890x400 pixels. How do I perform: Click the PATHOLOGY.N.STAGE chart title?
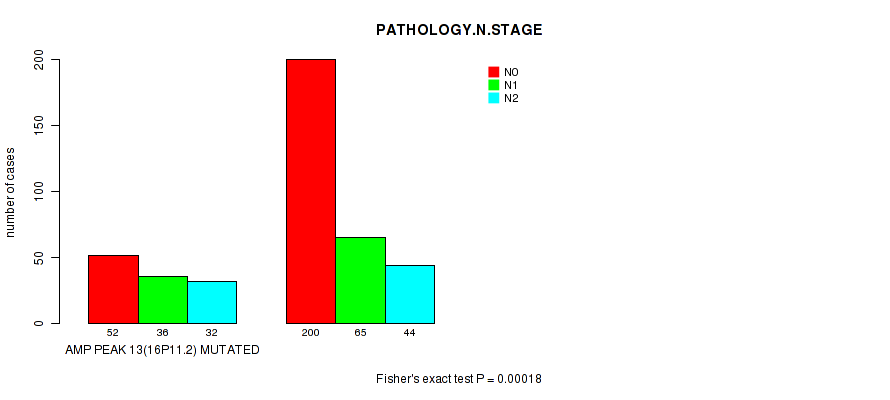point(459,30)
